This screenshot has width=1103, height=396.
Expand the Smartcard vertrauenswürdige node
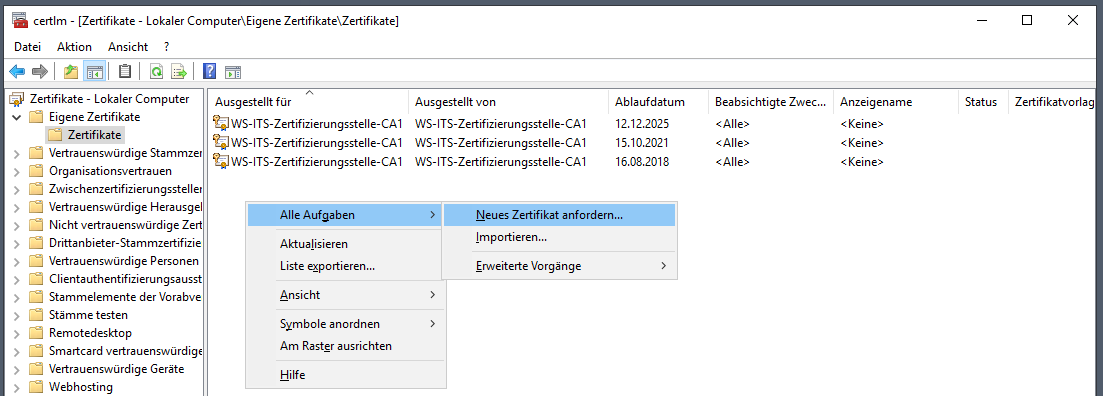click(17, 351)
